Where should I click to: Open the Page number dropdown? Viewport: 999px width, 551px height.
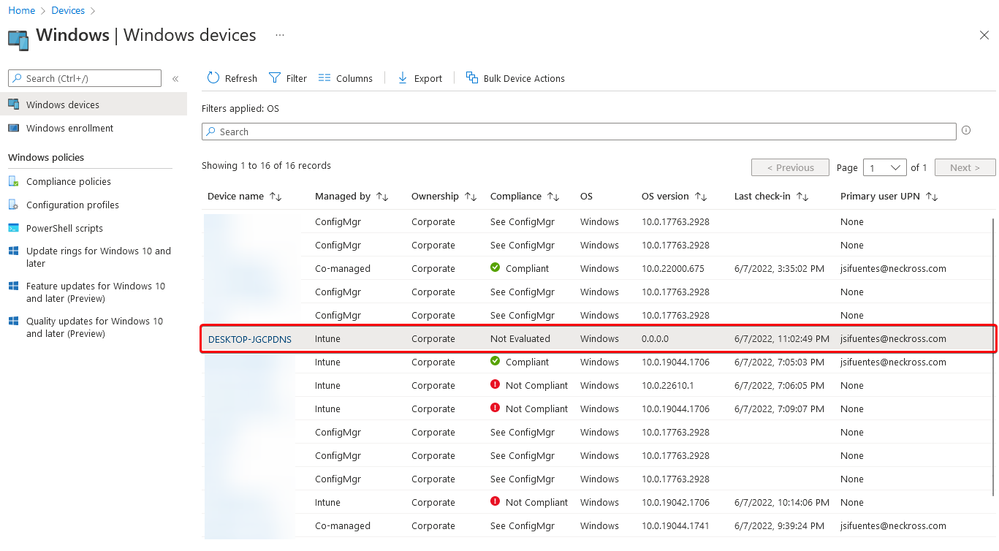click(x=884, y=168)
